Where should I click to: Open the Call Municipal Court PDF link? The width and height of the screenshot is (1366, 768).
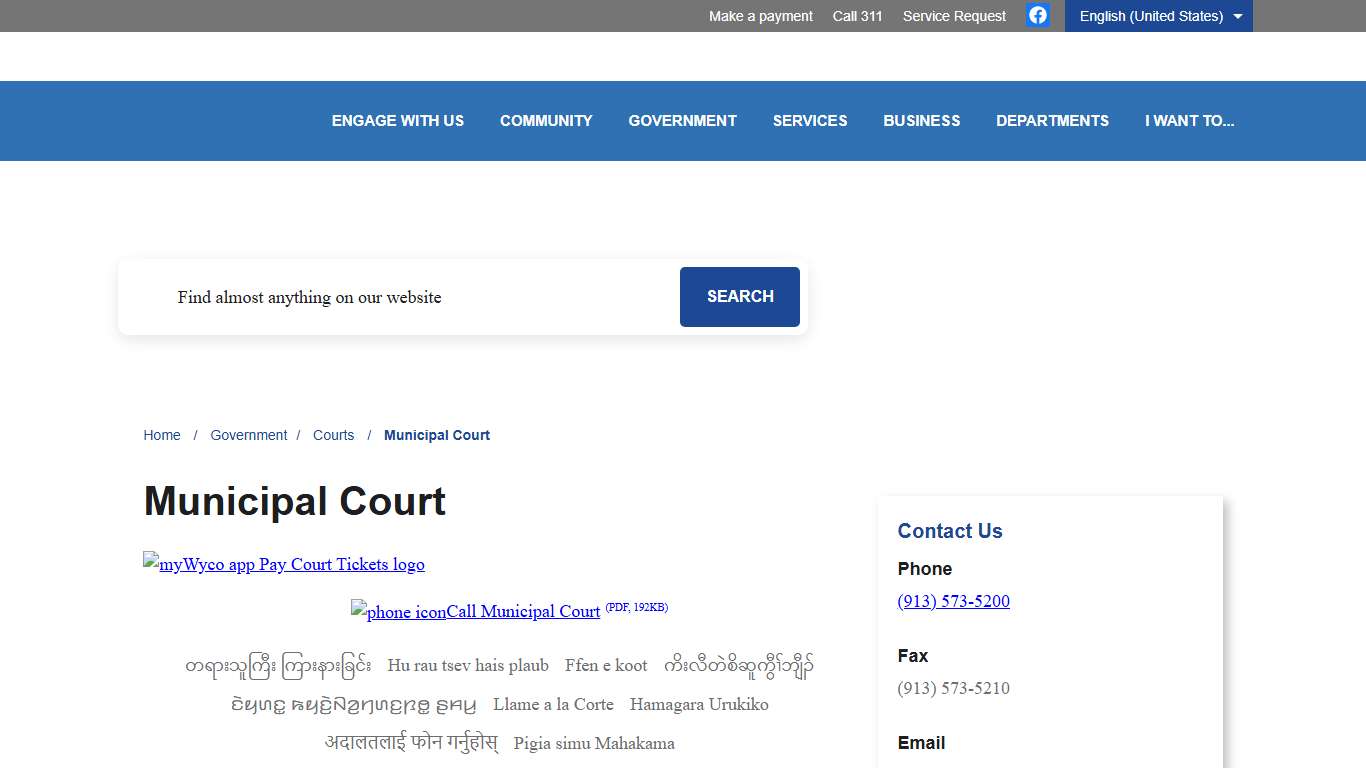[523, 612]
